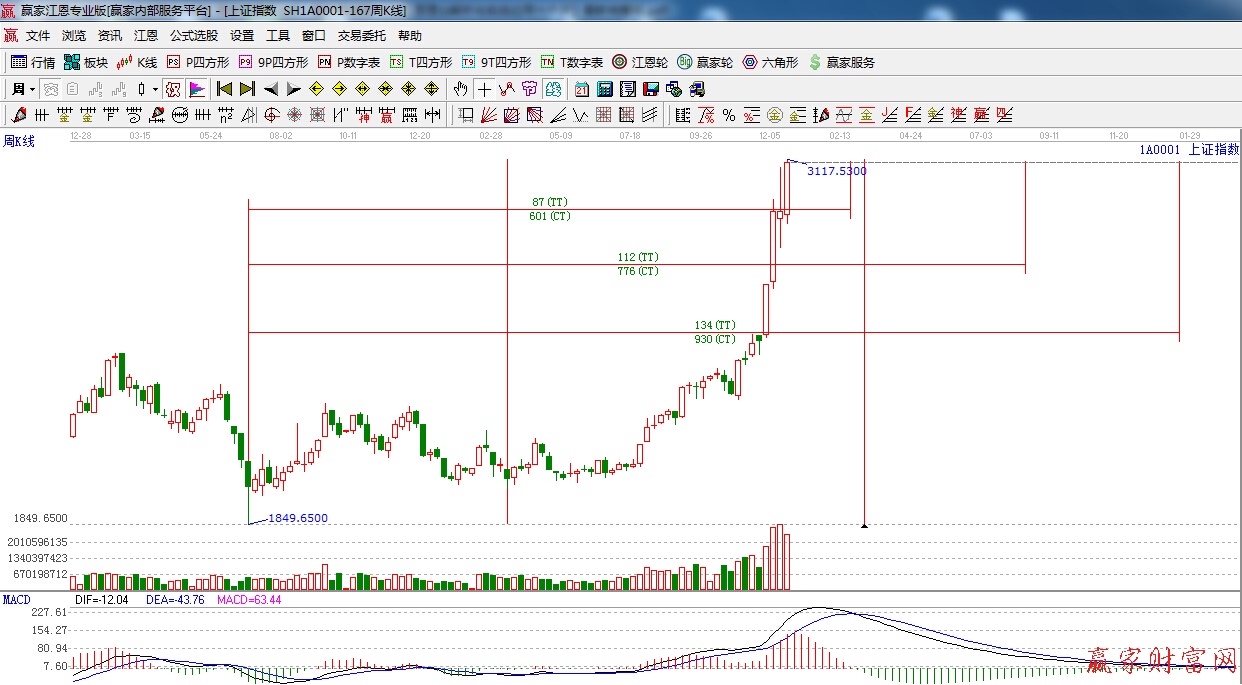
Task: Jump to first bar navigation icon
Action: [225, 89]
